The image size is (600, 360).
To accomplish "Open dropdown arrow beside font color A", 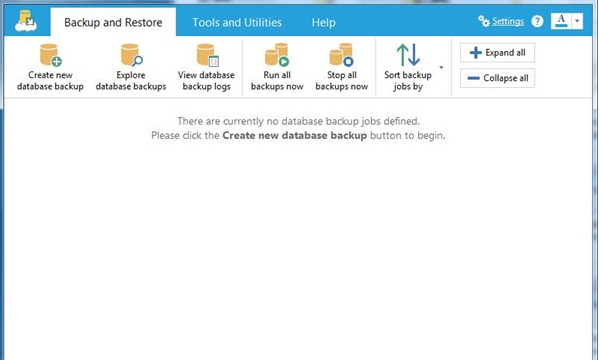I will [x=577, y=21].
